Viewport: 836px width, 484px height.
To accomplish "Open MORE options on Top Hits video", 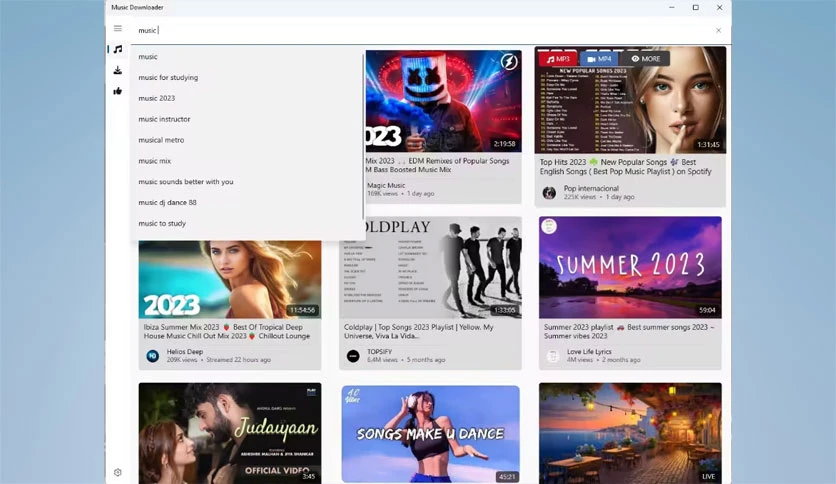I will click(x=646, y=59).
